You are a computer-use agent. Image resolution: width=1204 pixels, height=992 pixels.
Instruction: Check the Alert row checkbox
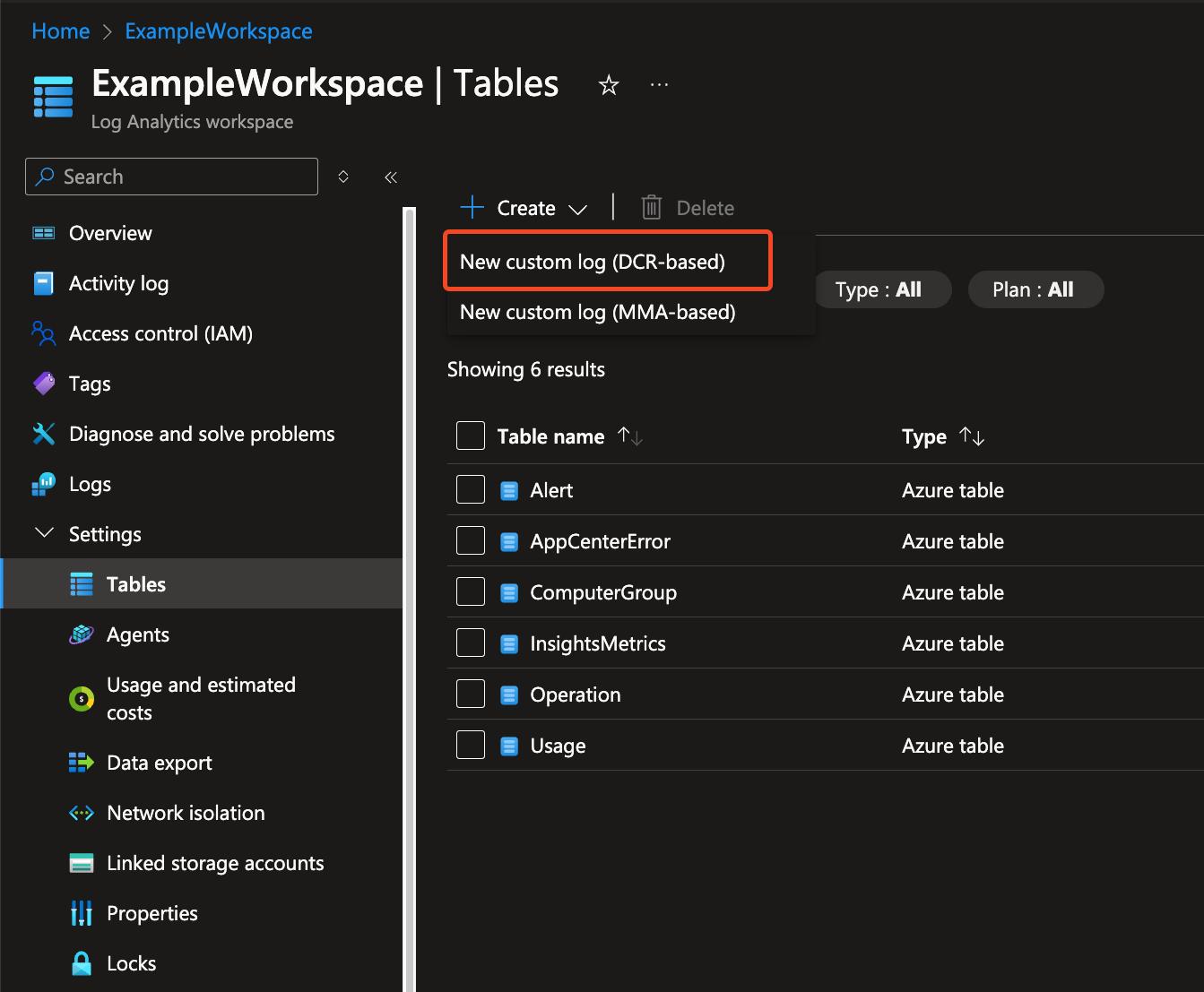click(x=471, y=489)
